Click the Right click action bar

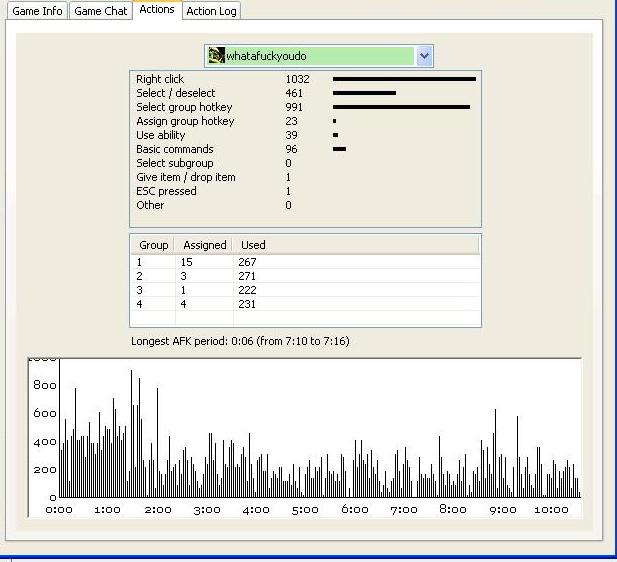[404, 79]
